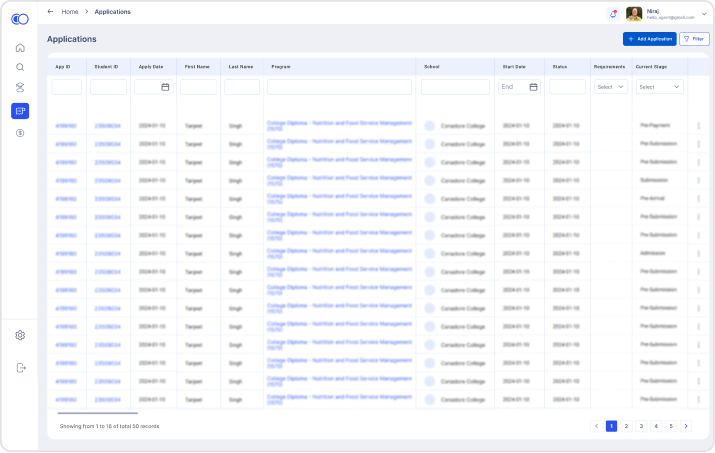Open the first row's three-dot menu
This screenshot has height=453, width=715.
pyautogui.click(x=698, y=126)
